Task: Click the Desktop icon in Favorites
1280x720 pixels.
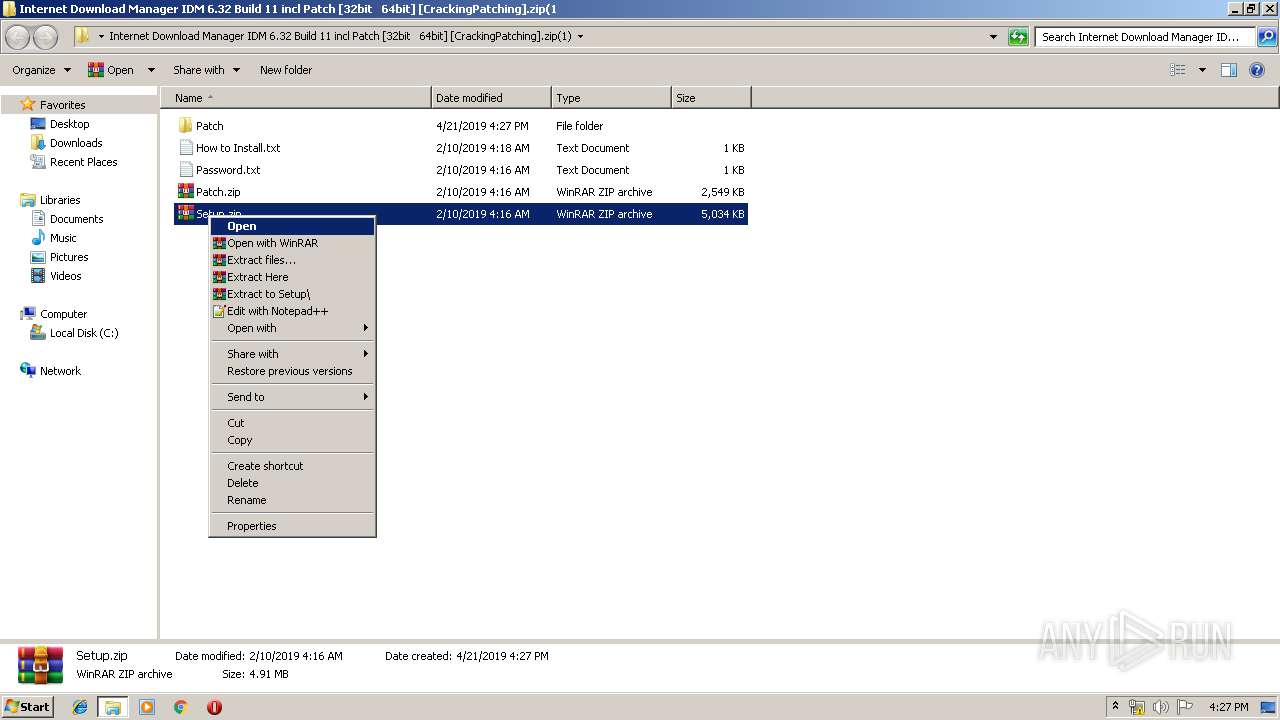Action: 38,124
